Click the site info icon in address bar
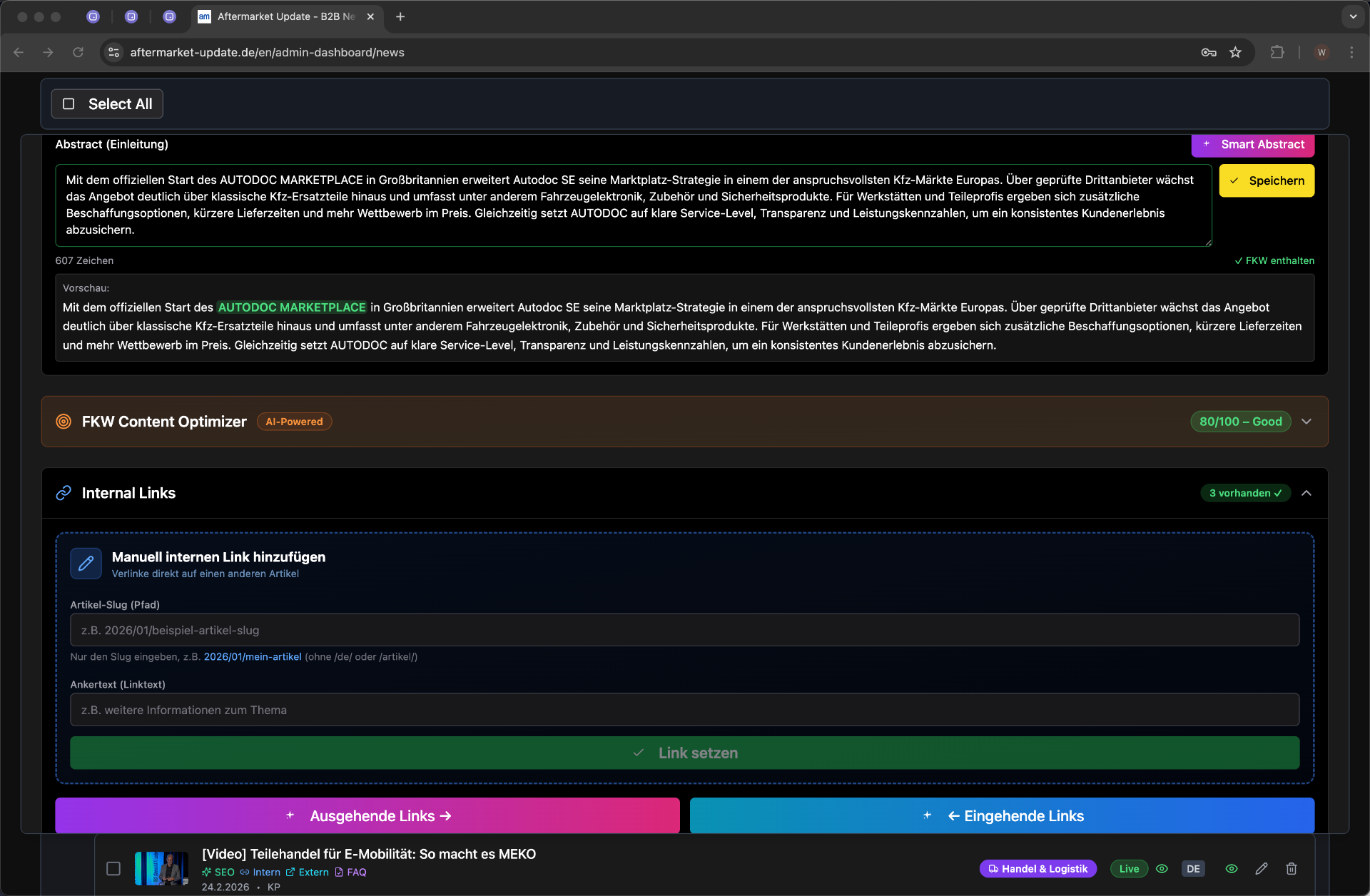Viewport: 1370px width, 896px height. (113, 52)
